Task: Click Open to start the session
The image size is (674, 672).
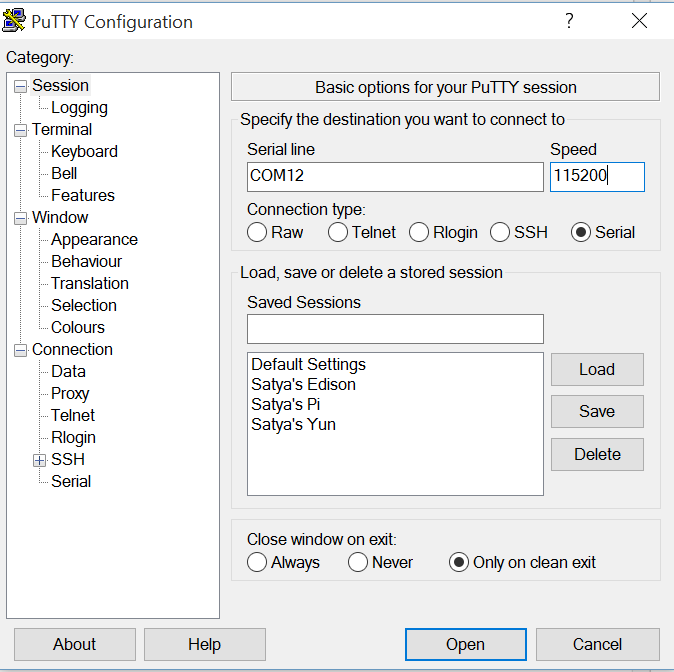Action: click(466, 644)
